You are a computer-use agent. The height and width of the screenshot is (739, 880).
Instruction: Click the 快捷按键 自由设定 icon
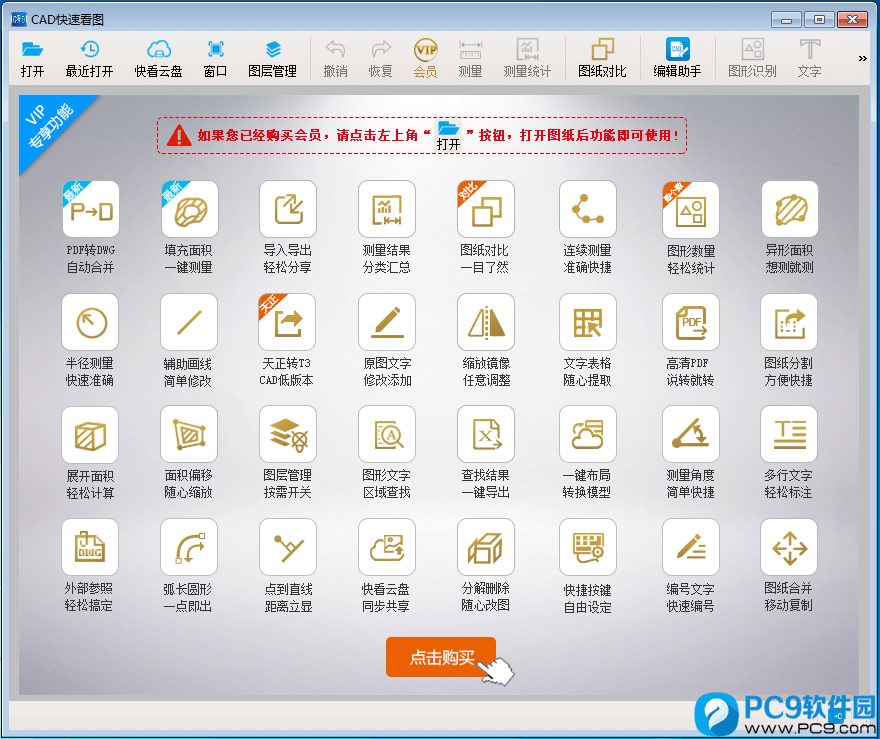pos(588,547)
